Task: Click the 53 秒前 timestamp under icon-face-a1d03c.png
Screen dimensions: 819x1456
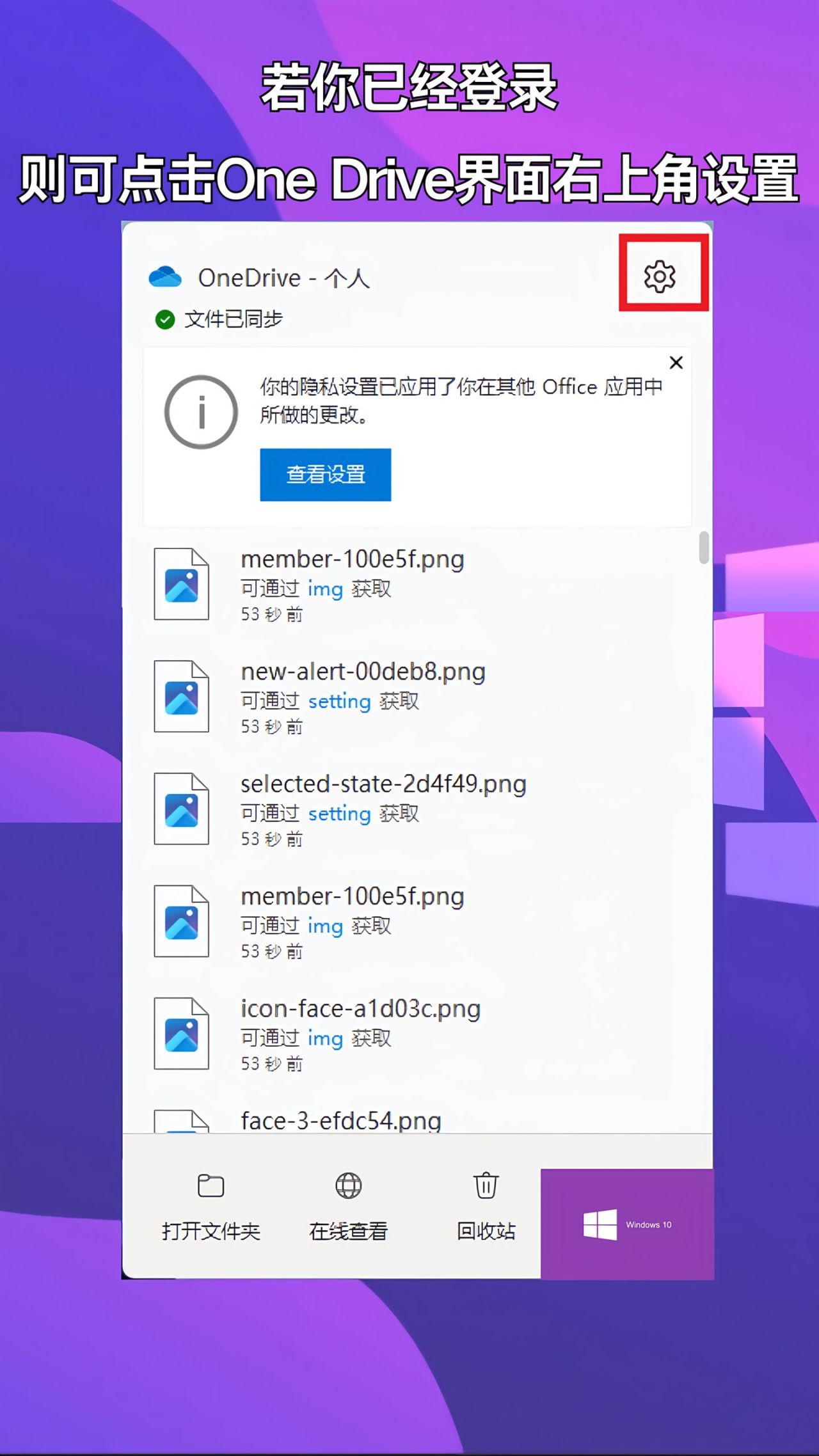Action: tap(272, 1064)
